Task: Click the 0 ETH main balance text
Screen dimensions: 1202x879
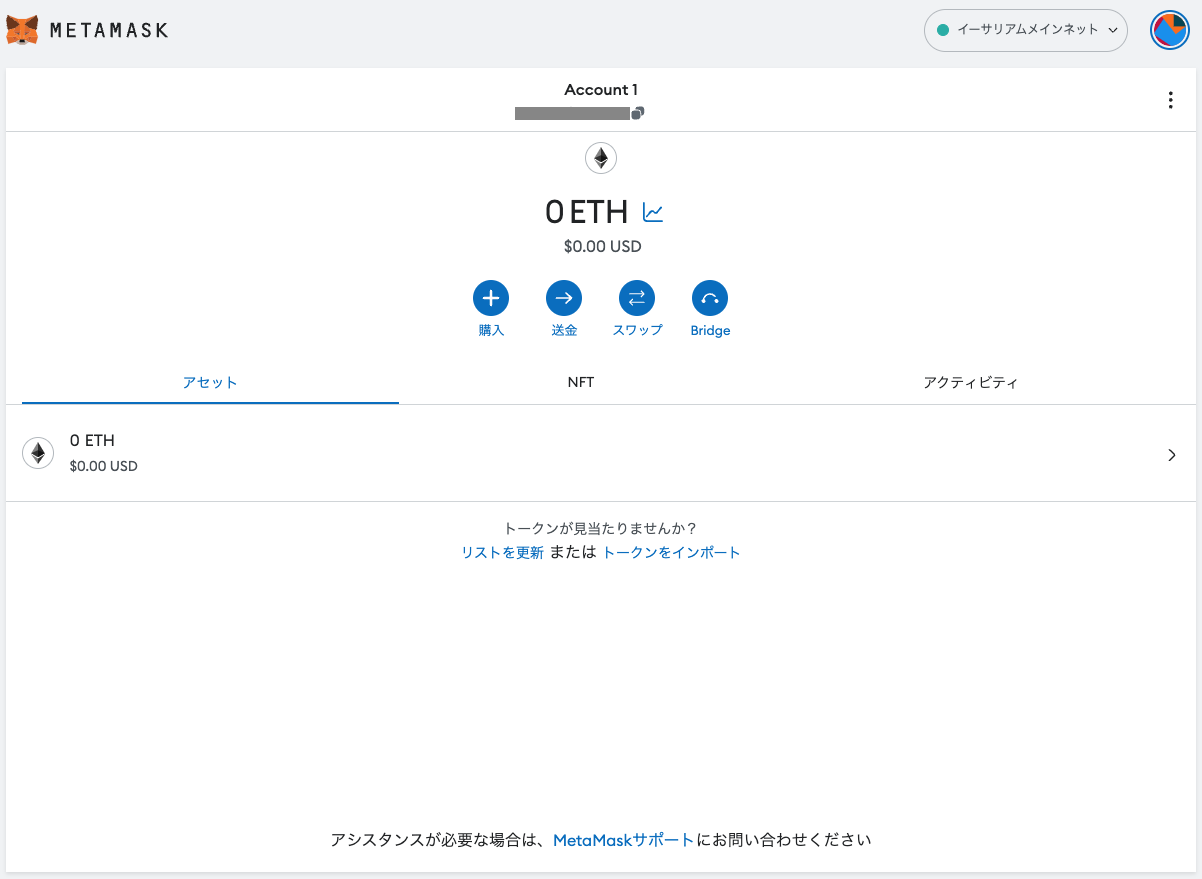Action: click(586, 212)
